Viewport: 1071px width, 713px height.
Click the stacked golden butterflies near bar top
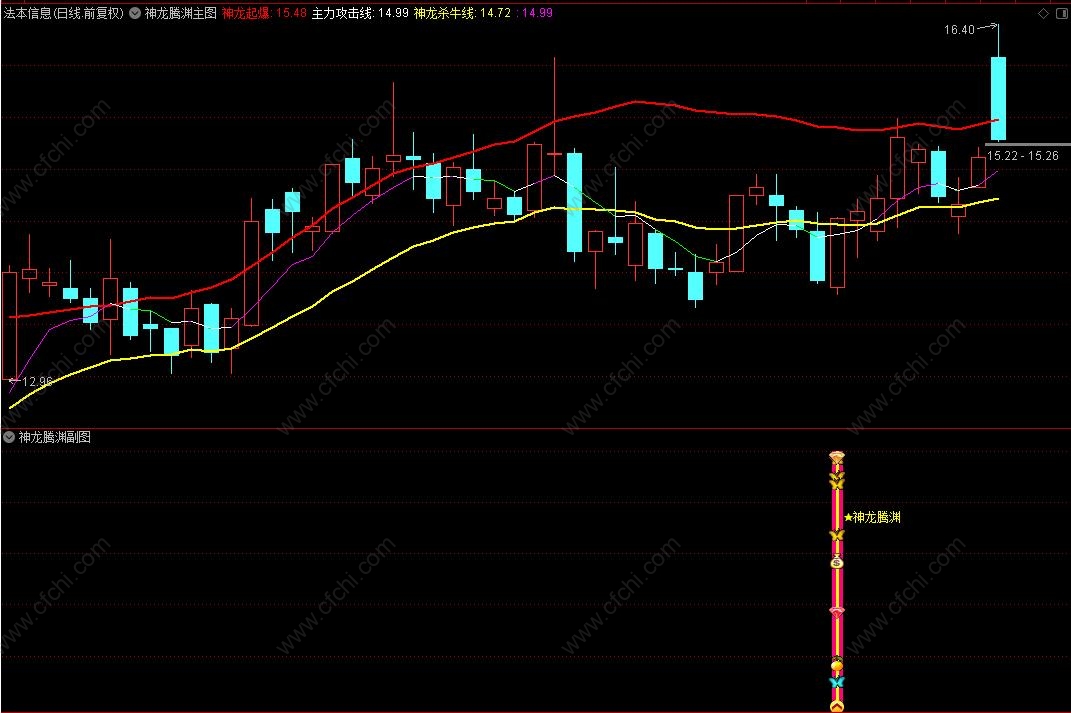point(837,480)
